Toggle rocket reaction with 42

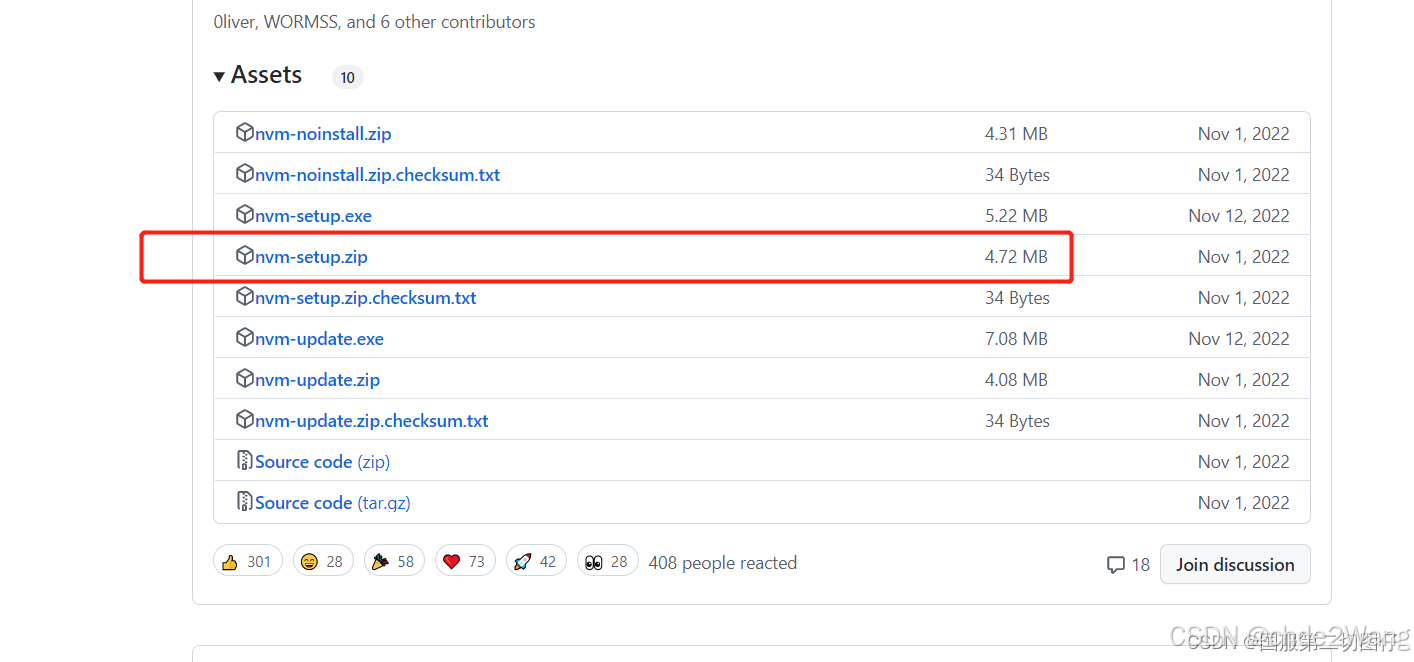pyautogui.click(x=536, y=561)
